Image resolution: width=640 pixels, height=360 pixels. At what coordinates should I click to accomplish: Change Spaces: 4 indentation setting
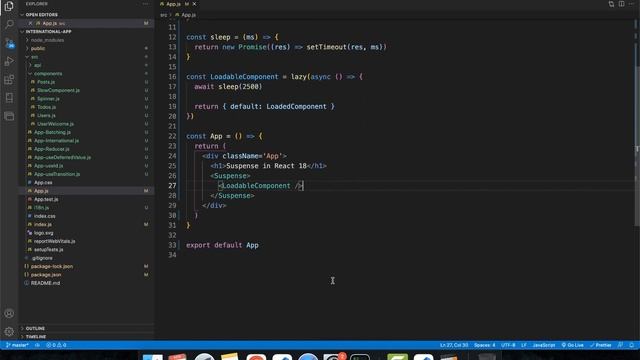point(484,345)
